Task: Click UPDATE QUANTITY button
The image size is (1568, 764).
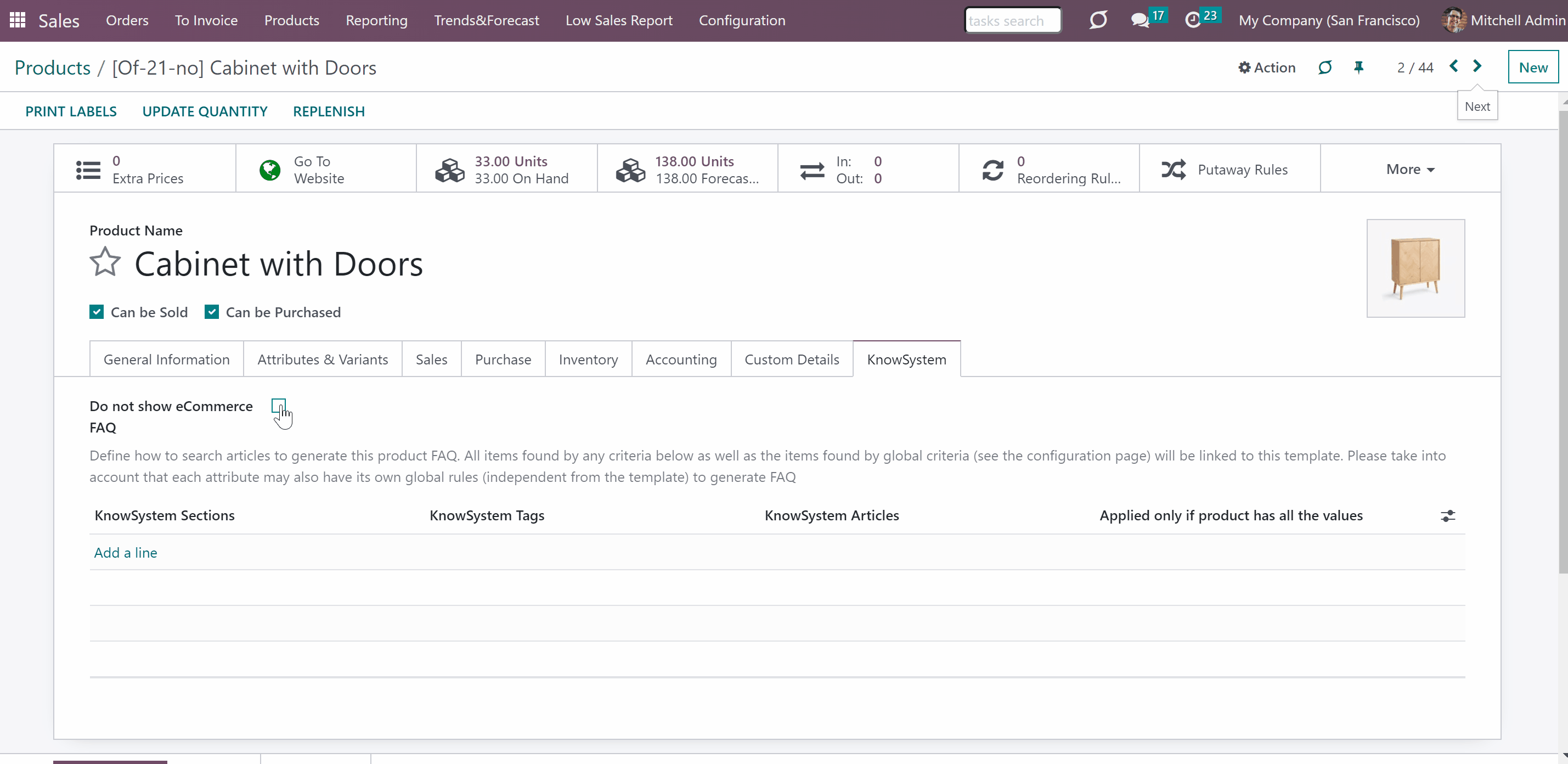Action: click(x=205, y=111)
